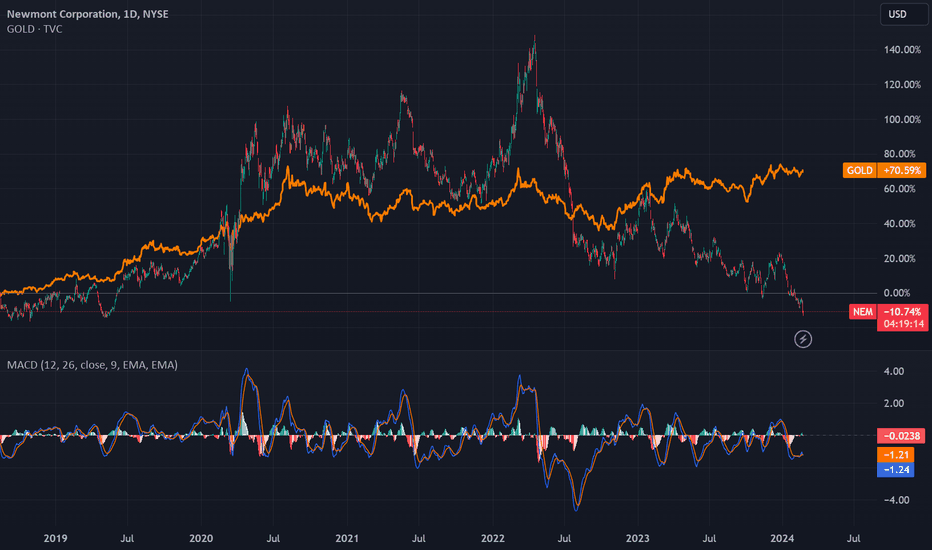This screenshot has height=550, width=932.
Task: Click the 04:19:14 countdown timer
Action: (x=902, y=325)
